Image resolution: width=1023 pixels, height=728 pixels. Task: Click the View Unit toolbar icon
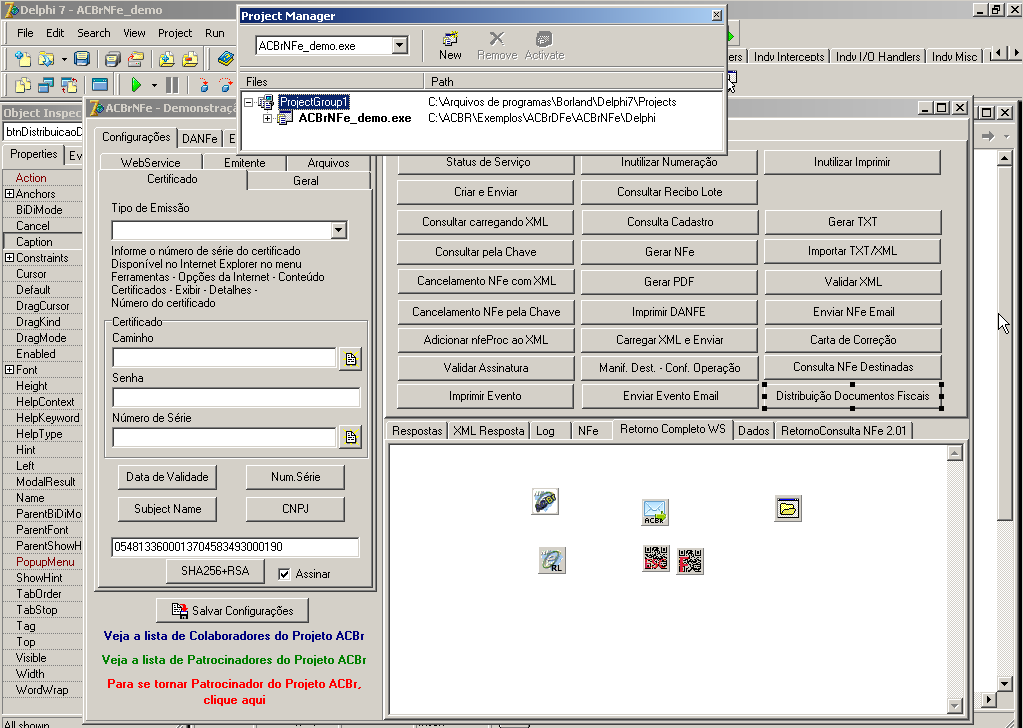click(x=23, y=85)
